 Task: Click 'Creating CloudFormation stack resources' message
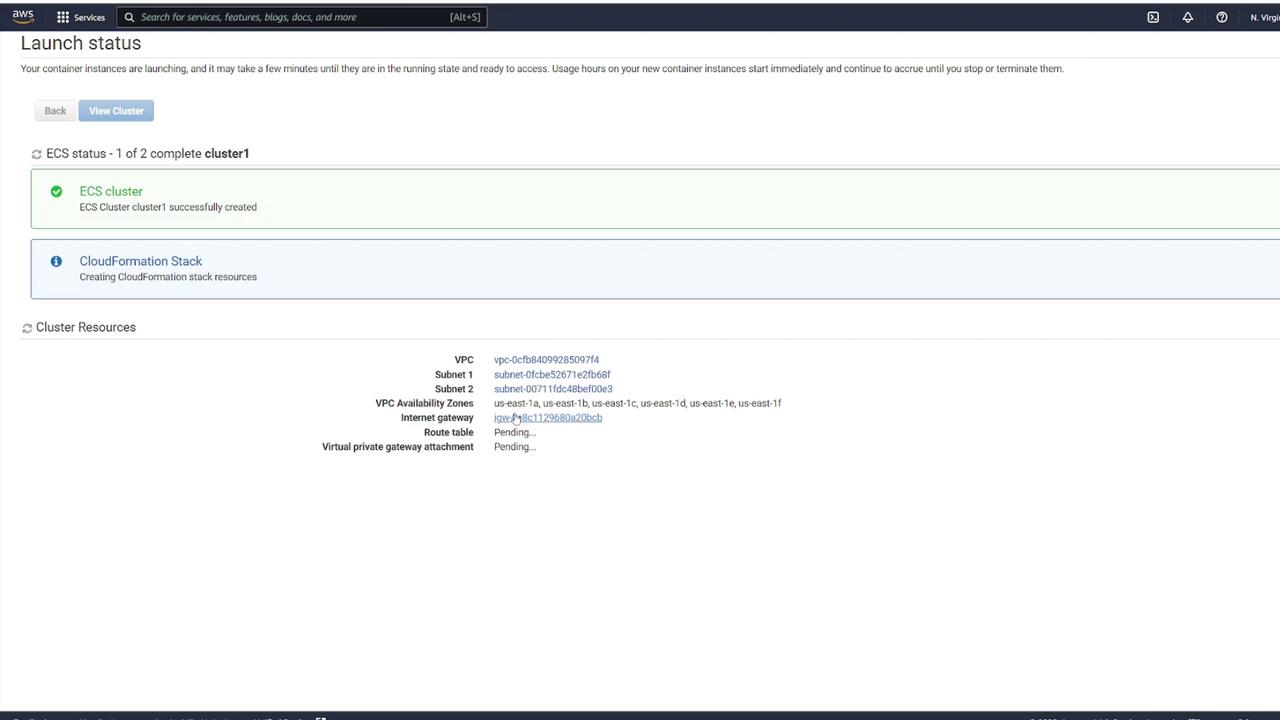[x=168, y=277]
